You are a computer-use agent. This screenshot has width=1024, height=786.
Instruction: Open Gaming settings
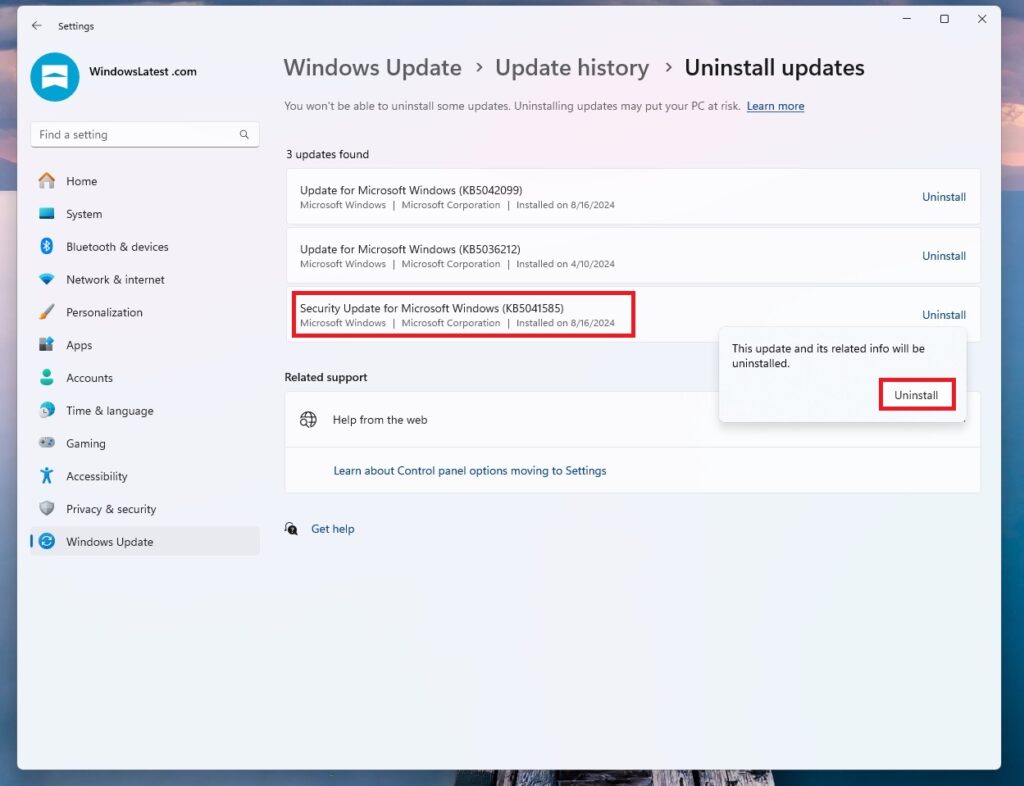pos(85,443)
